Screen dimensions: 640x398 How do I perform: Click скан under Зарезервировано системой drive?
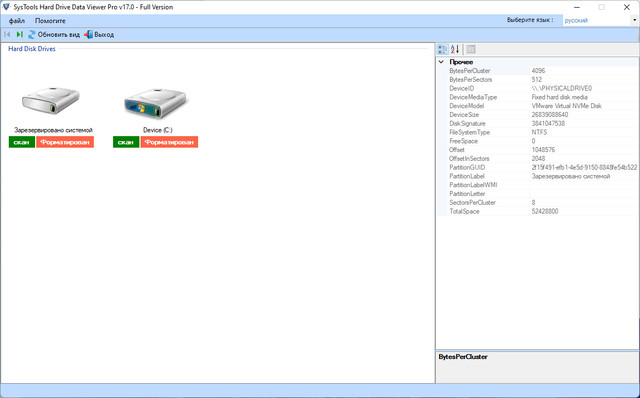tap(22, 142)
